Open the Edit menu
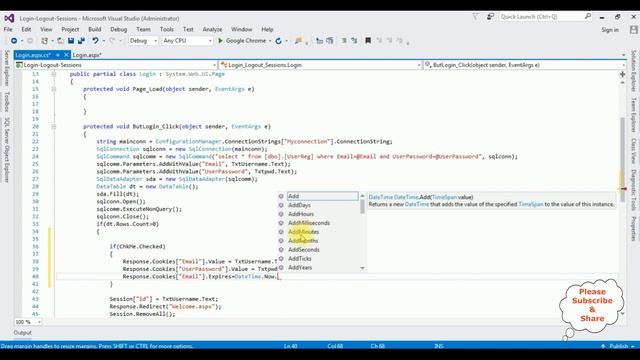The width and height of the screenshot is (640, 360). 26,29
